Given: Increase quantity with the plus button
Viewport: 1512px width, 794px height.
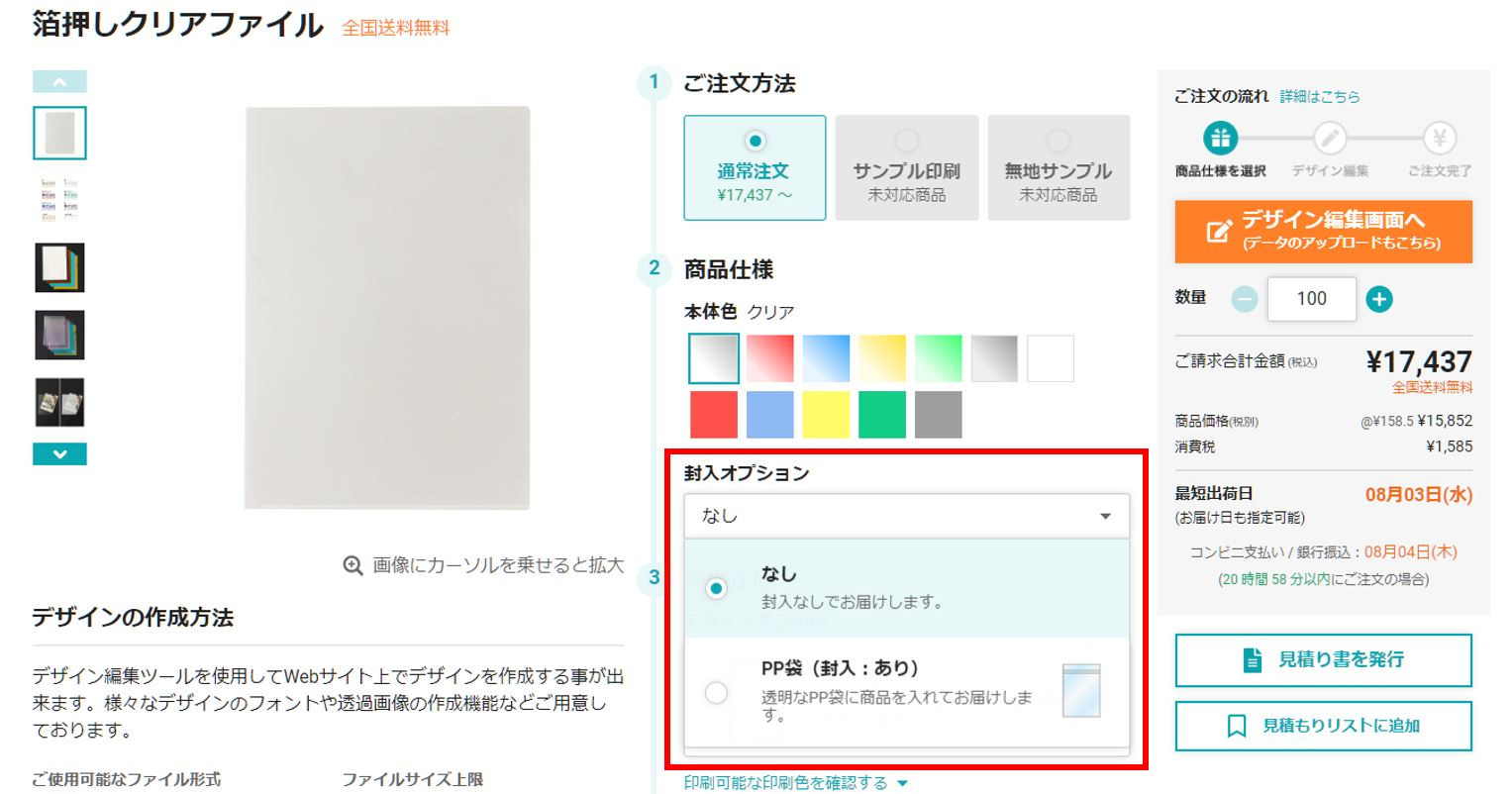Looking at the screenshot, I should [1378, 299].
